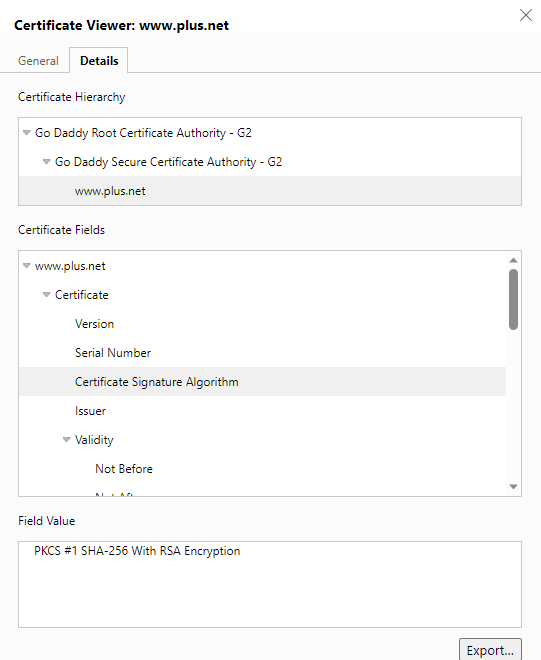Select Certificate Signature Algorithm field
Viewport: 541px width, 660px height.
[262, 381]
